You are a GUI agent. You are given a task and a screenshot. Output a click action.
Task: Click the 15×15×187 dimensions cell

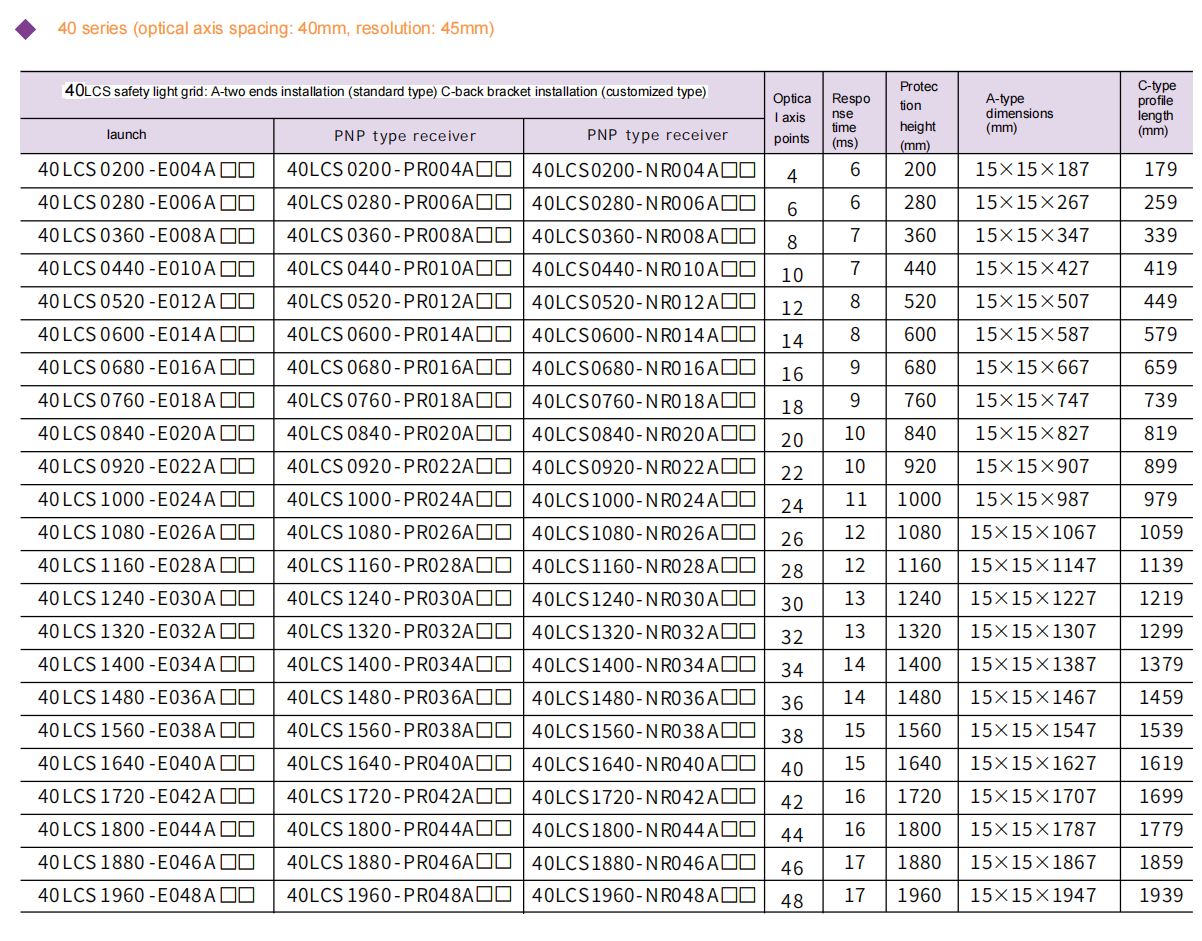1032,170
